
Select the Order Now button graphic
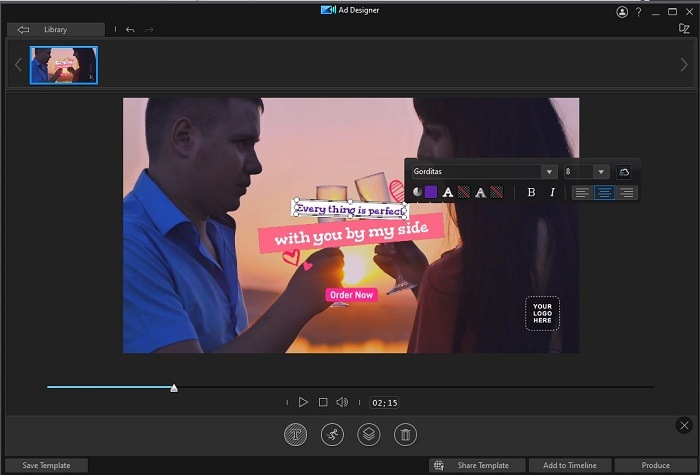click(352, 295)
